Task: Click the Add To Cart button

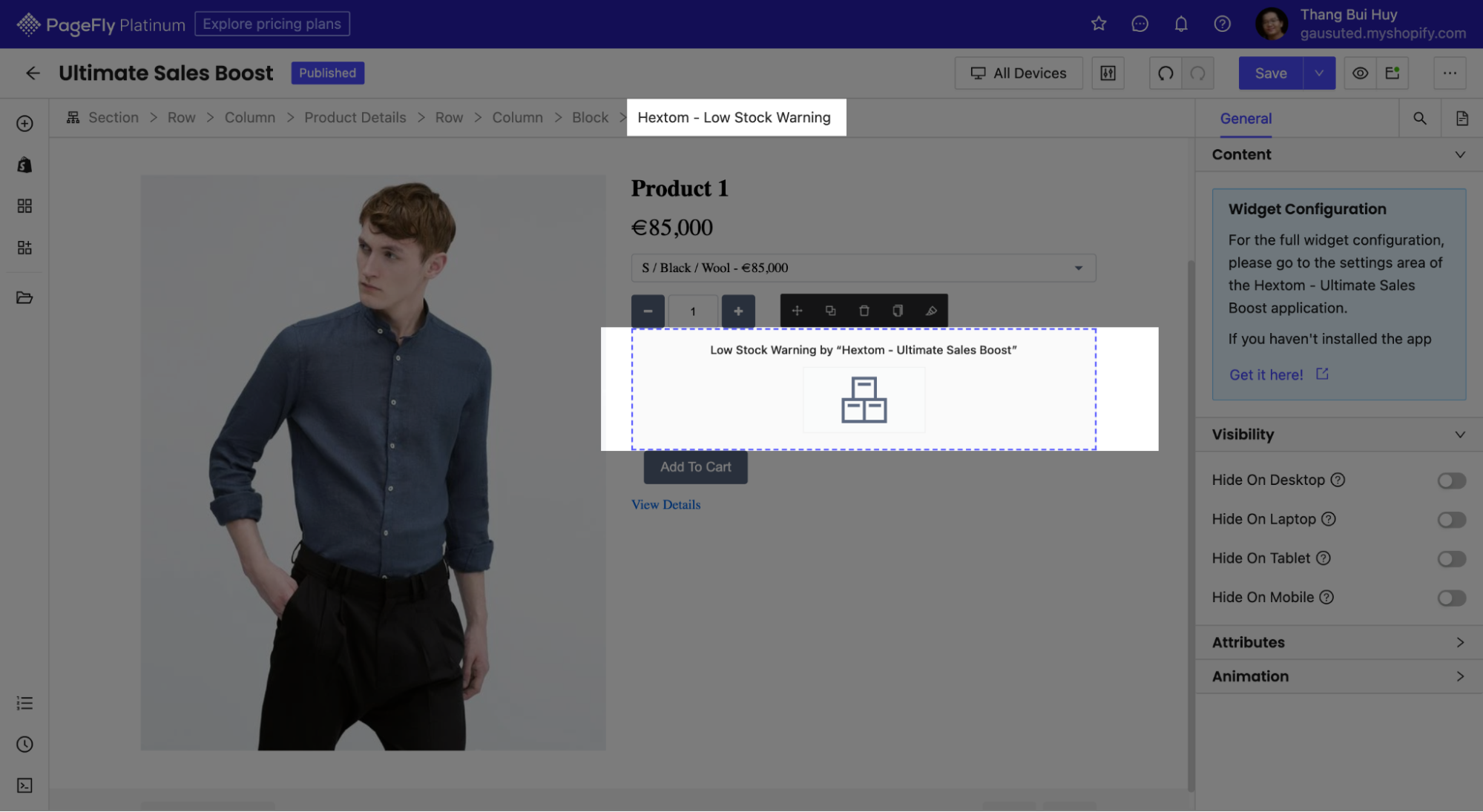Action: (x=695, y=467)
